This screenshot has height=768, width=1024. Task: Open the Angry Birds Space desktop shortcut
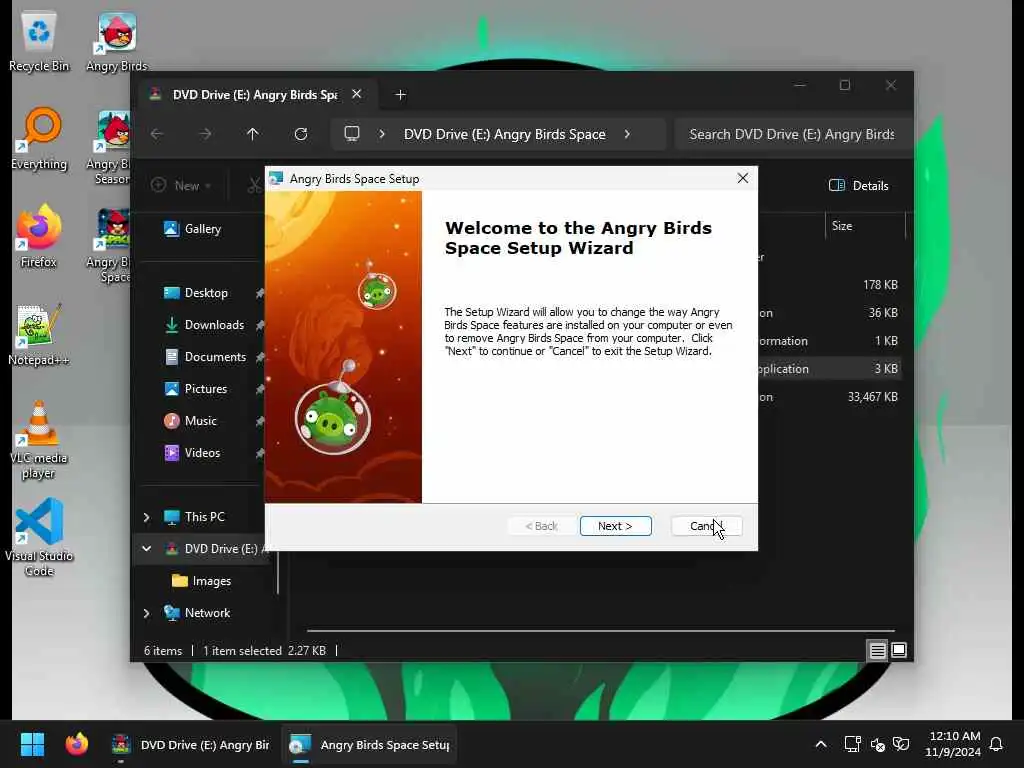[108, 246]
